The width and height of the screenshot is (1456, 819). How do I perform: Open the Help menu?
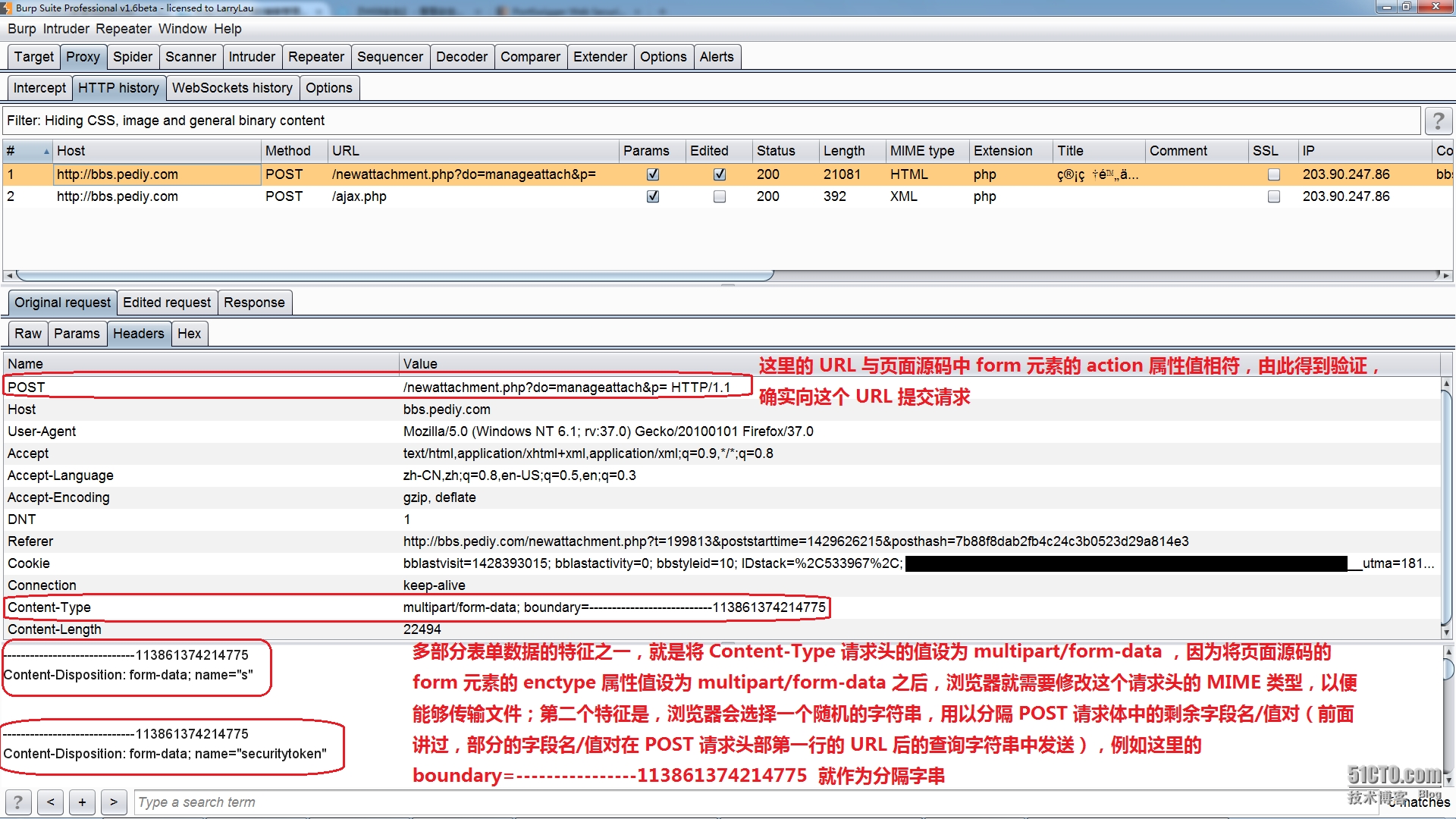point(227,29)
